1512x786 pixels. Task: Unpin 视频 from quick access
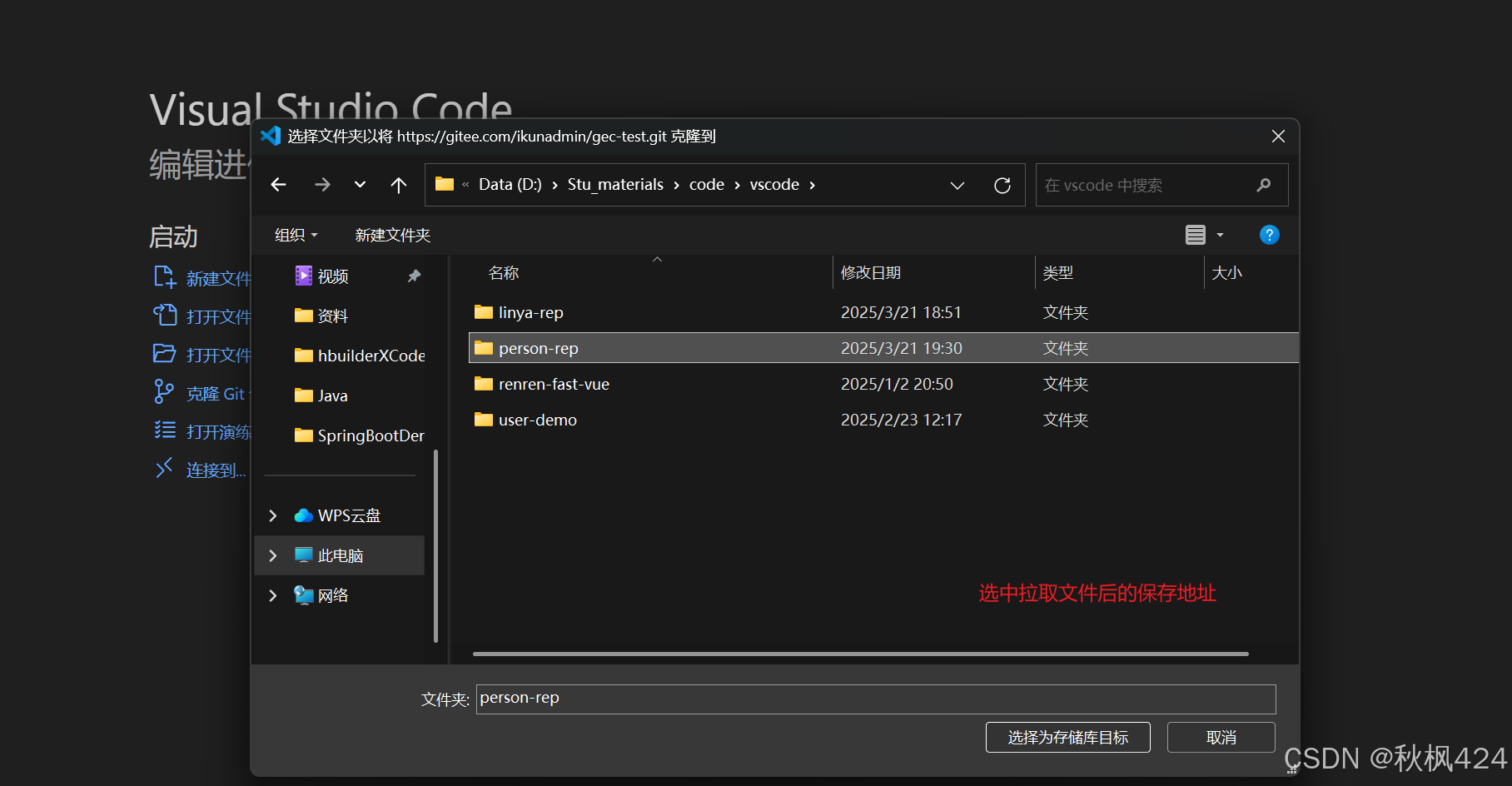tap(414, 276)
